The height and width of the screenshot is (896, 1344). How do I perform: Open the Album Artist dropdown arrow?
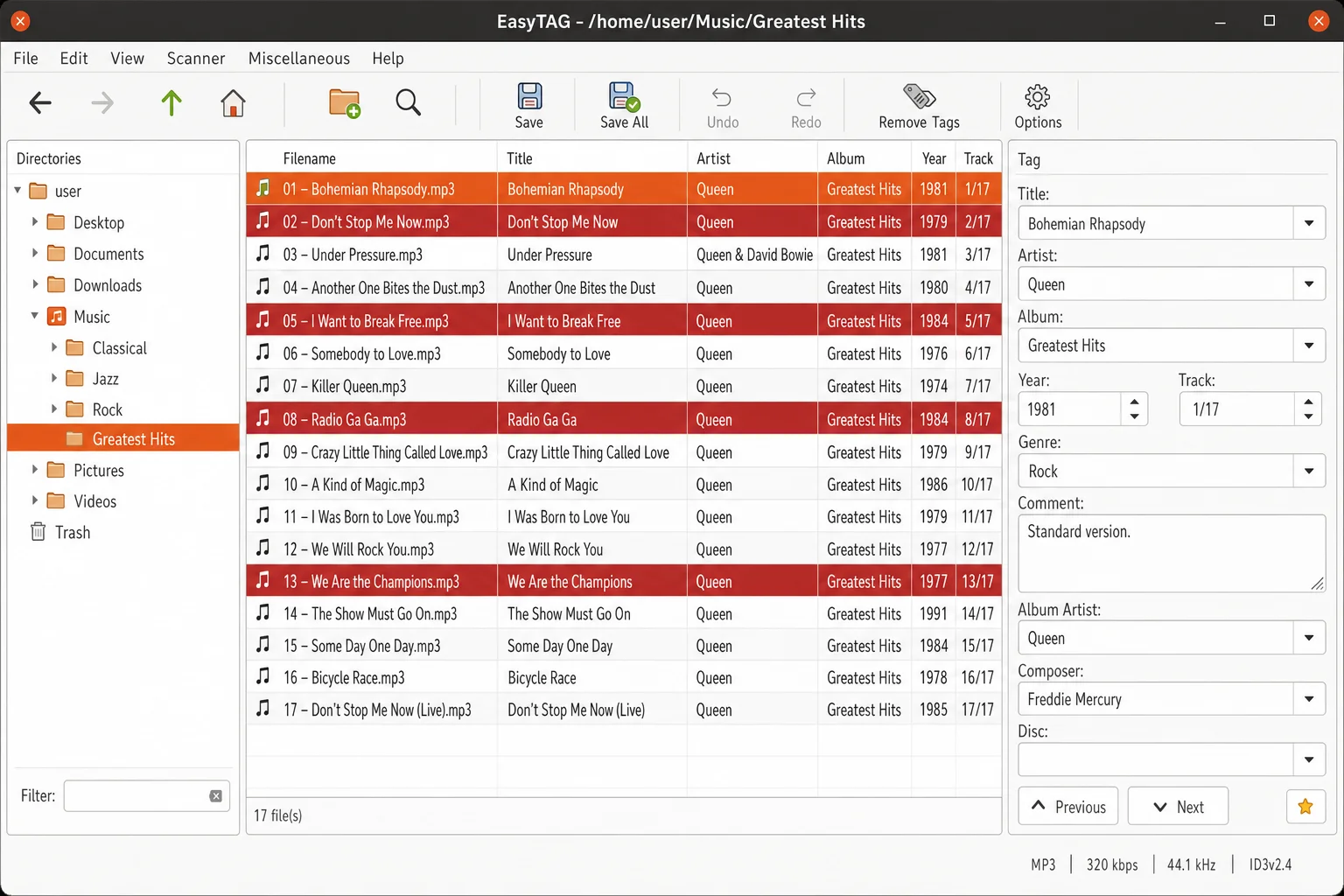click(x=1309, y=638)
